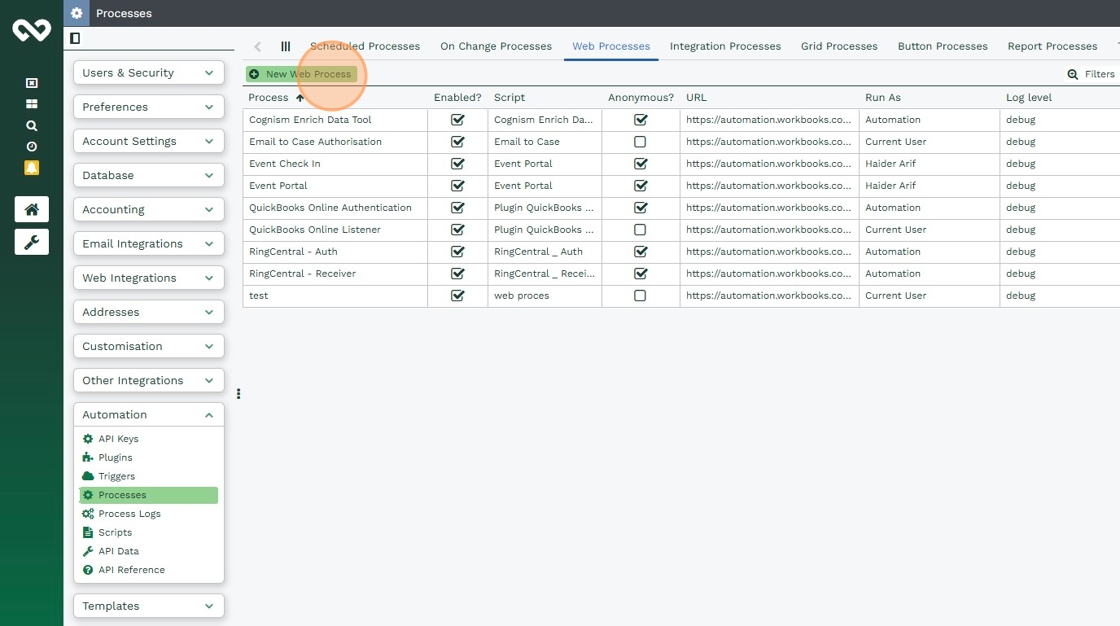Enable Anonymous checkbox for test process
The image size is (1120, 626).
pos(640,296)
